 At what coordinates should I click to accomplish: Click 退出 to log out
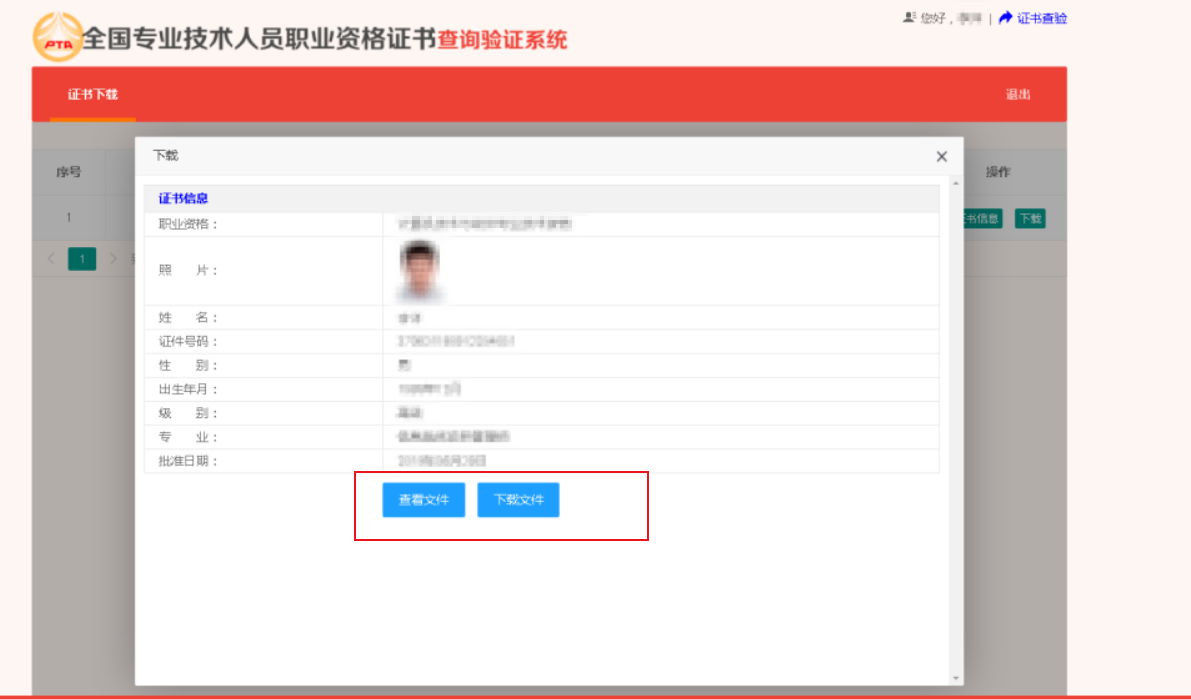coord(1018,95)
